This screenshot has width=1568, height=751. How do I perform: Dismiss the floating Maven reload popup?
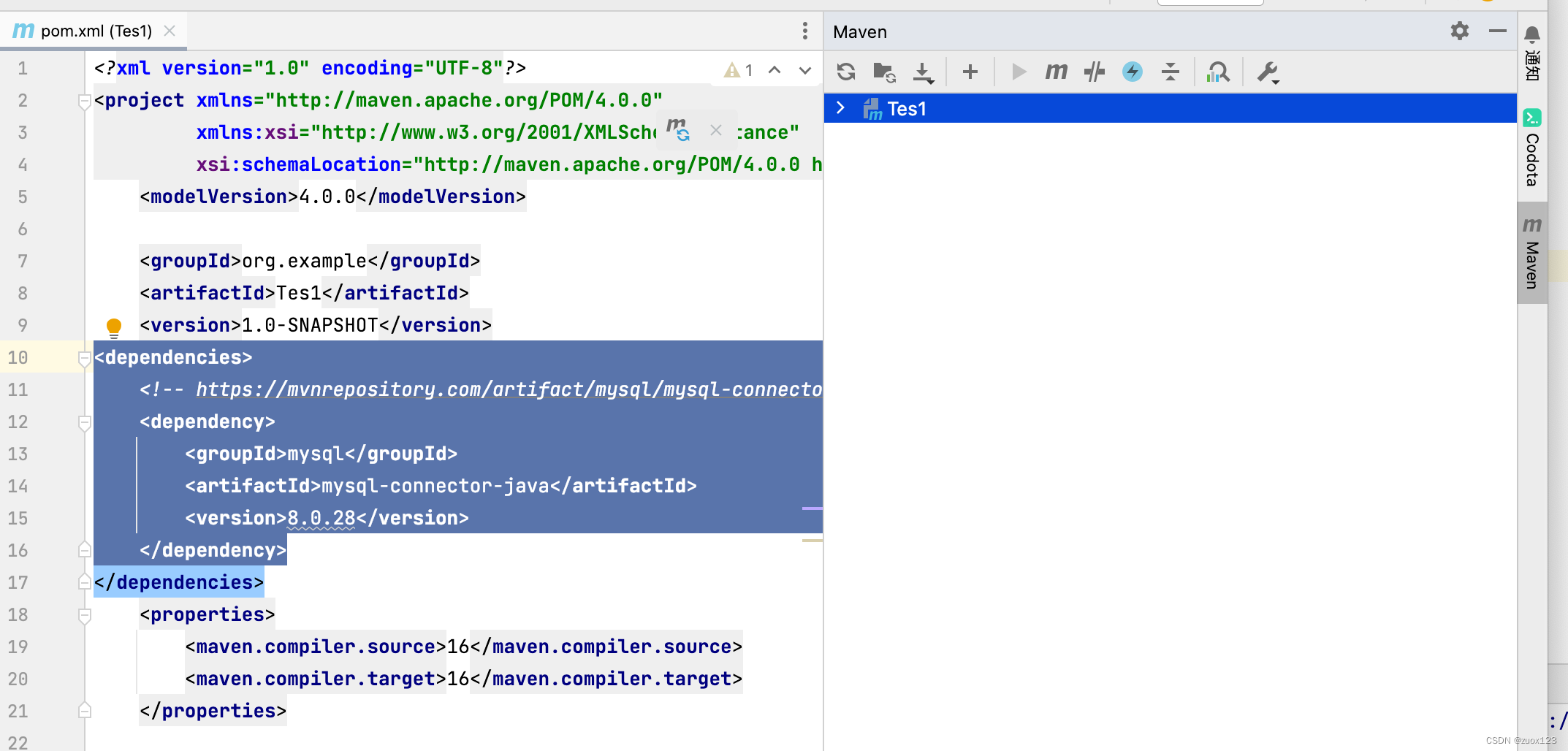716,130
